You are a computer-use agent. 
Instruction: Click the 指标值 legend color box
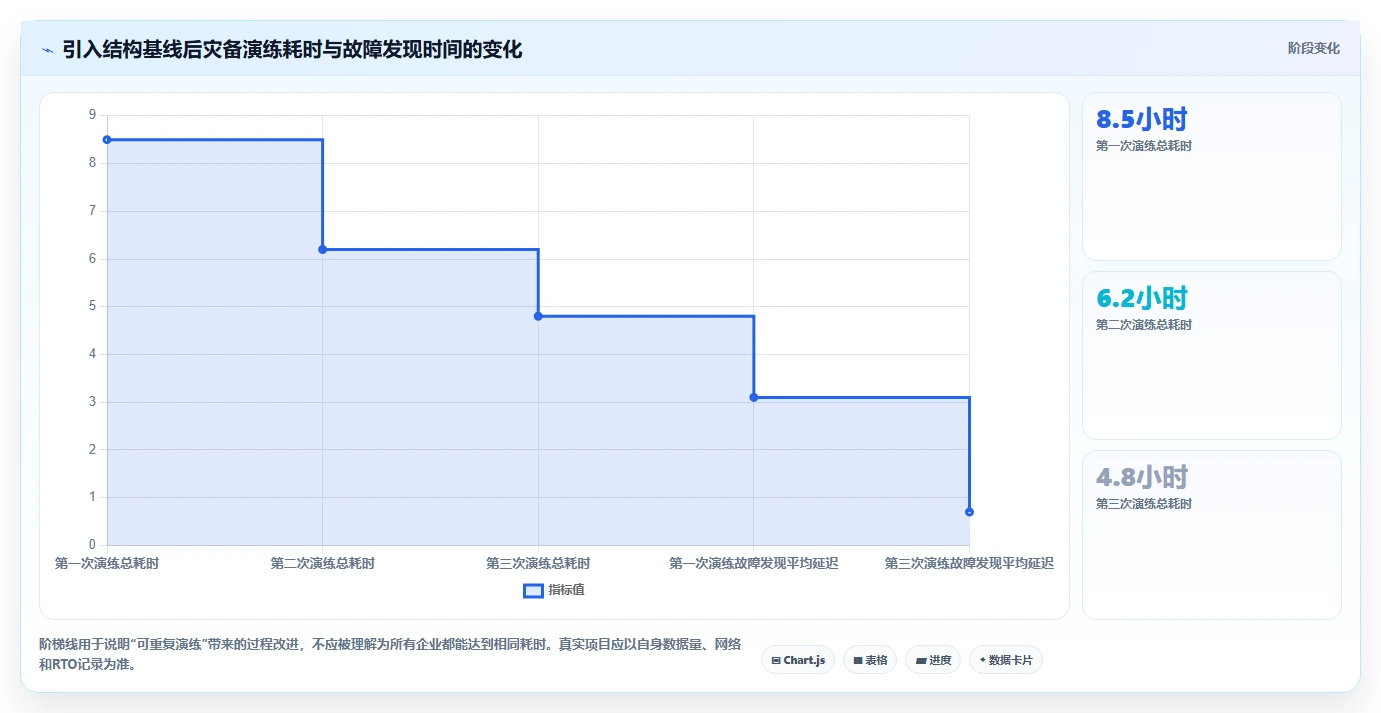point(533,590)
